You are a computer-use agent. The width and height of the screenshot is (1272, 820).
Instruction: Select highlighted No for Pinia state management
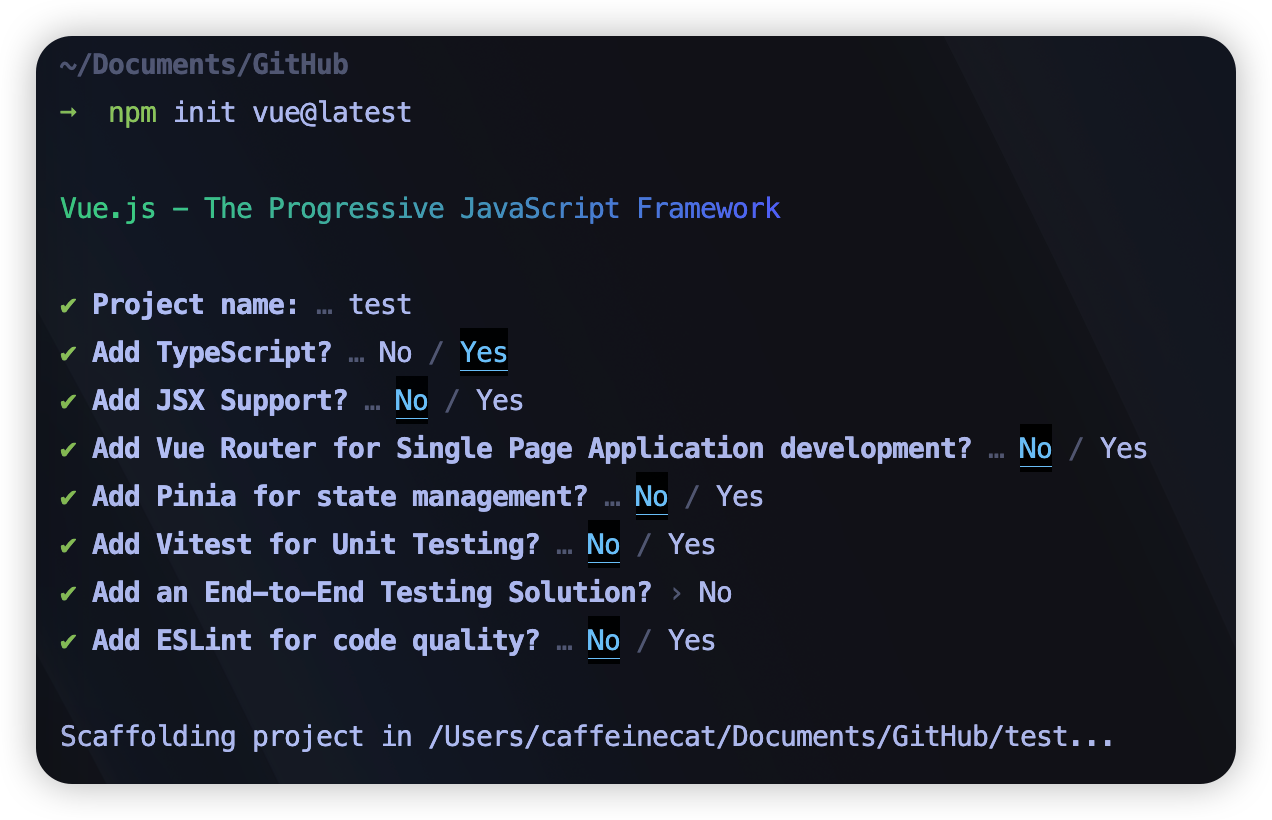651,496
